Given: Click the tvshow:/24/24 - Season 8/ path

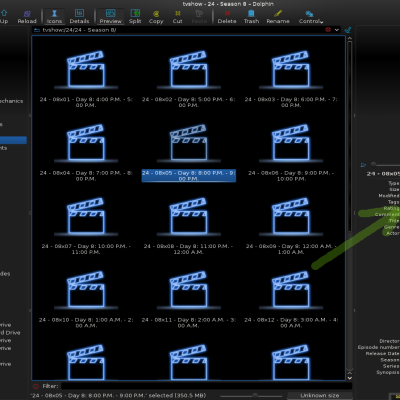Looking at the screenshot, I should (x=79, y=30).
